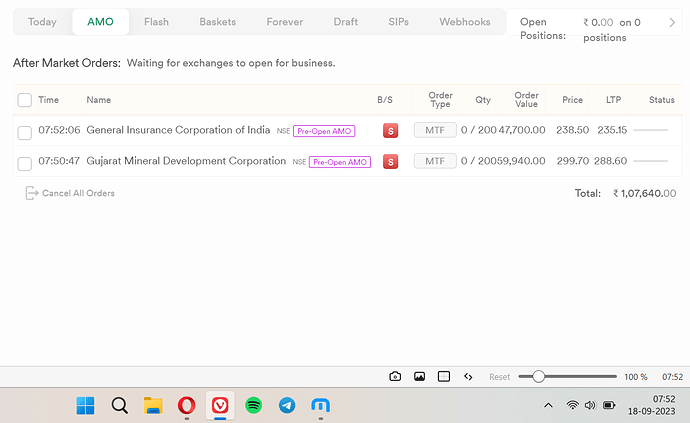The image size is (690, 423).
Task: Click the 07:50:47 order time
Action: click(59, 161)
